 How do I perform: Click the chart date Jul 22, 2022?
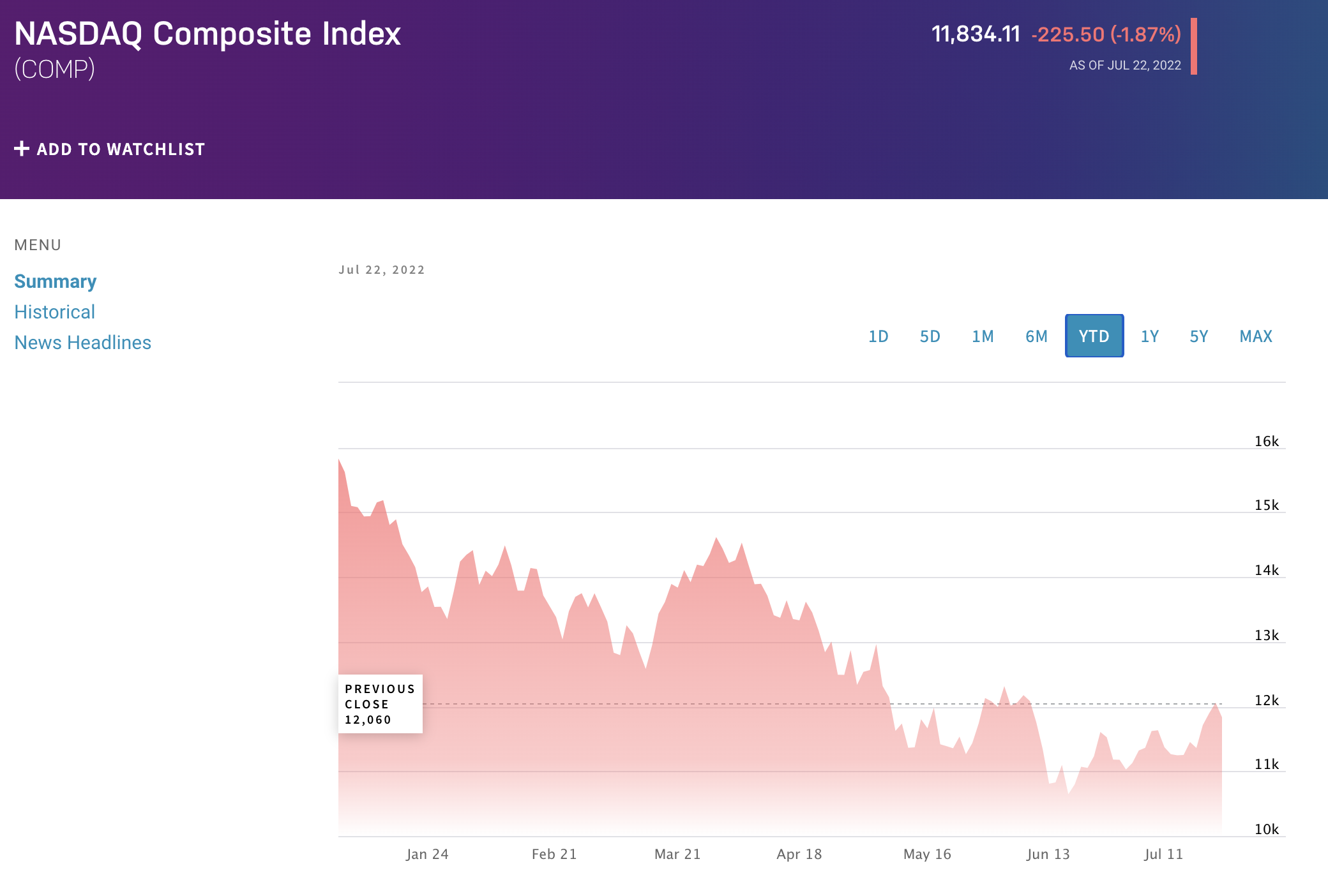382,270
